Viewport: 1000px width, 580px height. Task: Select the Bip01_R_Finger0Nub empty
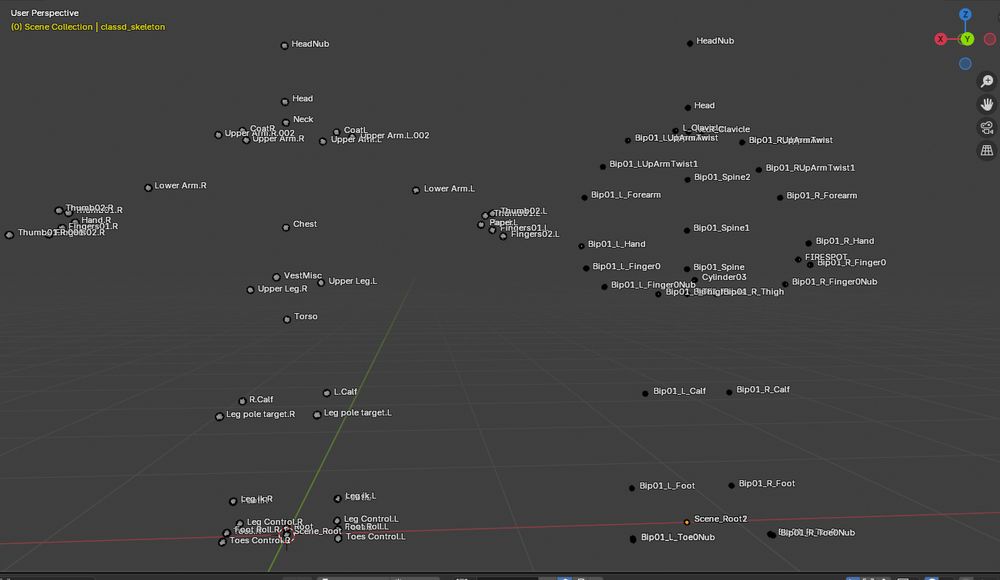click(x=785, y=284)
